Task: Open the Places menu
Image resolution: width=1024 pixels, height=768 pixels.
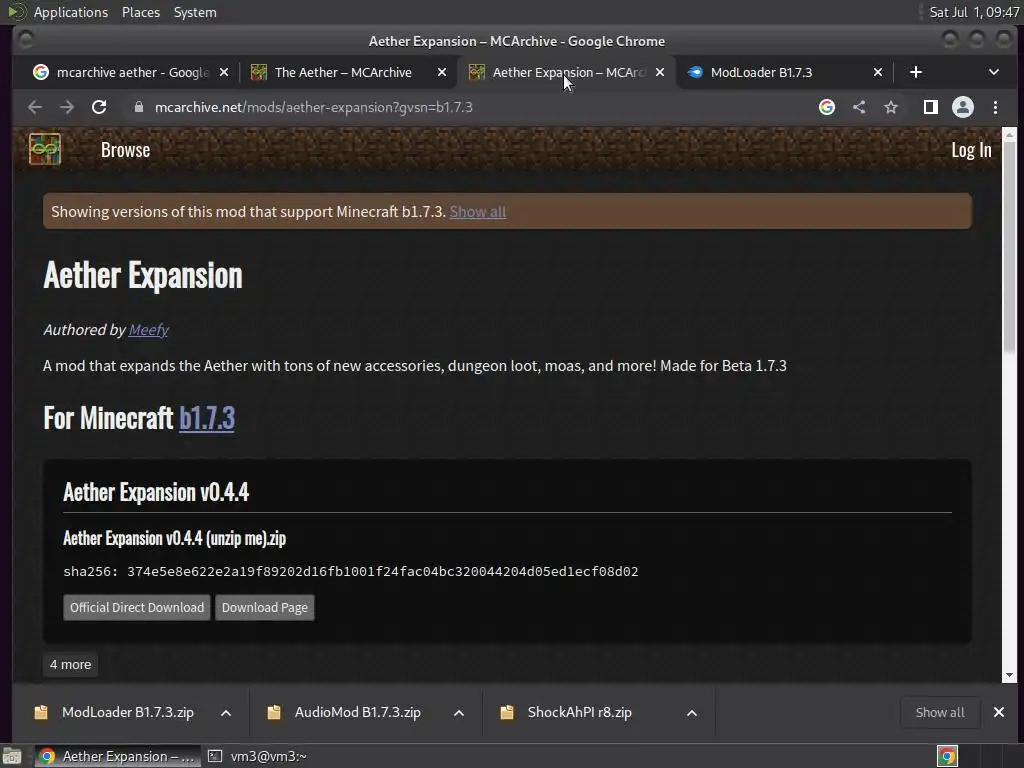Action: [141, 12]
